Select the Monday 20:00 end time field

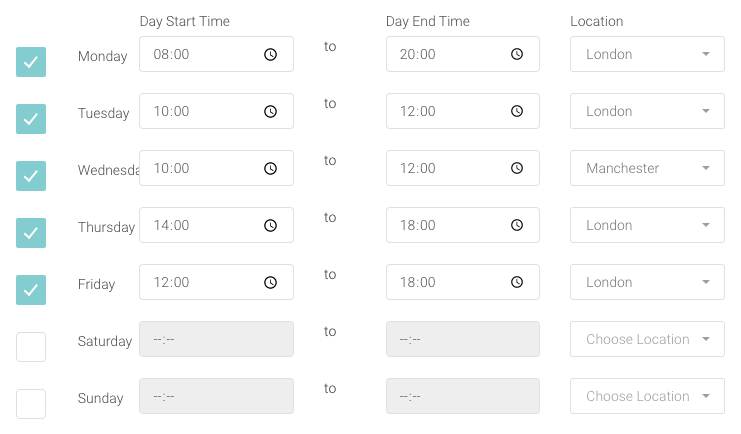click(x=463, y=54)
